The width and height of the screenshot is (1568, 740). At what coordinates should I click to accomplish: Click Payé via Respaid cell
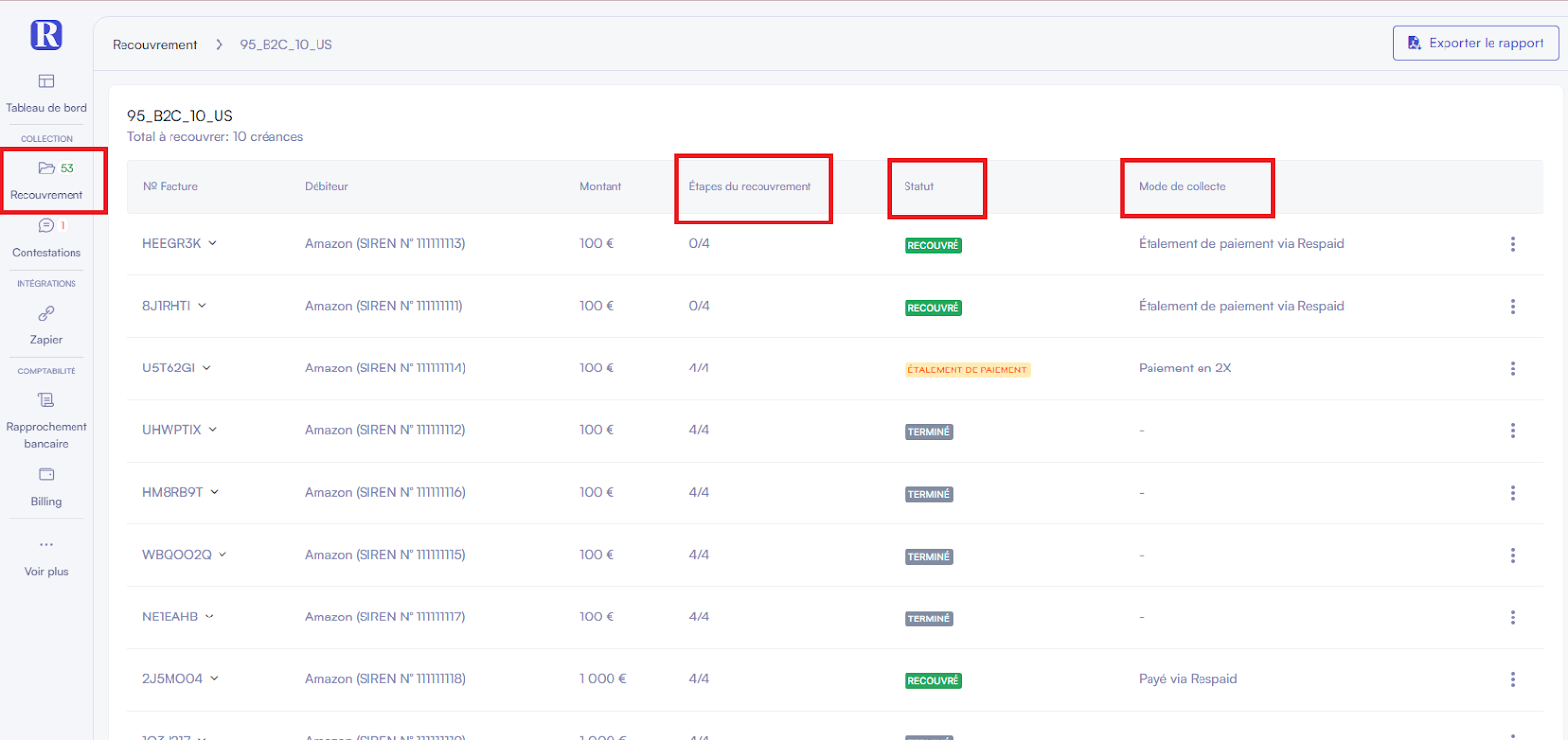point(1188,679)
